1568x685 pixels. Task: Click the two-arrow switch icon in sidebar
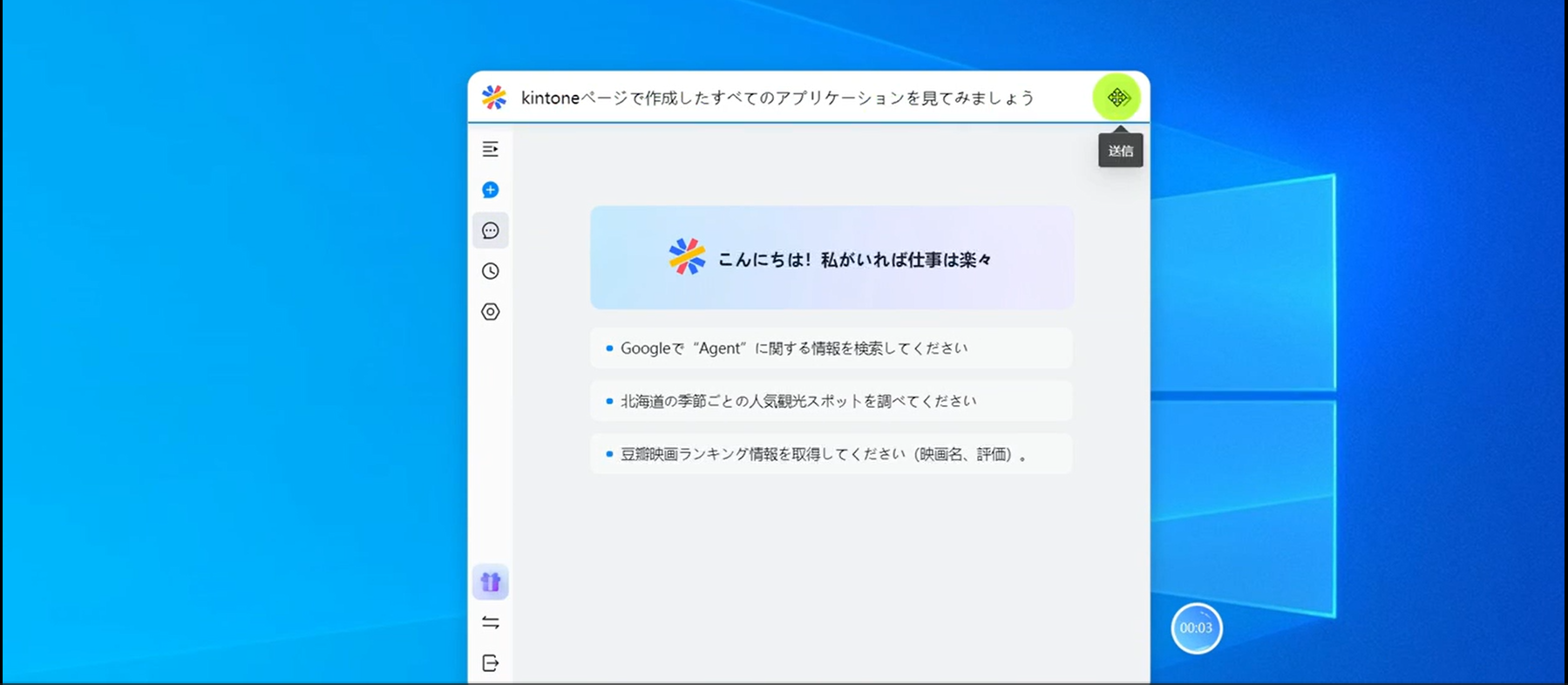tap(491, 622)
